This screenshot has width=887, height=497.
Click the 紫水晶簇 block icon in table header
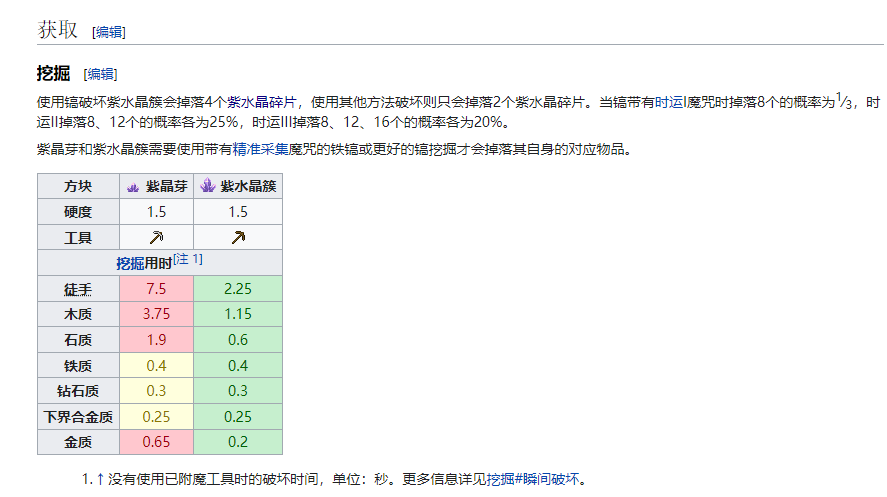(208, 185)
